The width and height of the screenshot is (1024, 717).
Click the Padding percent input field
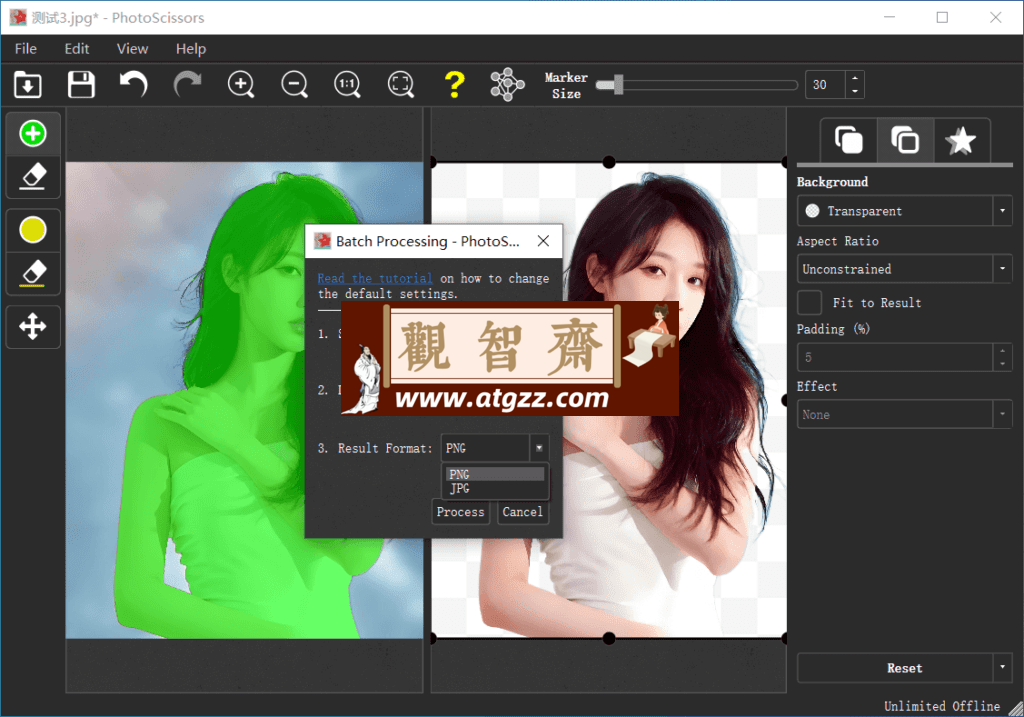(x=895, y=357)
